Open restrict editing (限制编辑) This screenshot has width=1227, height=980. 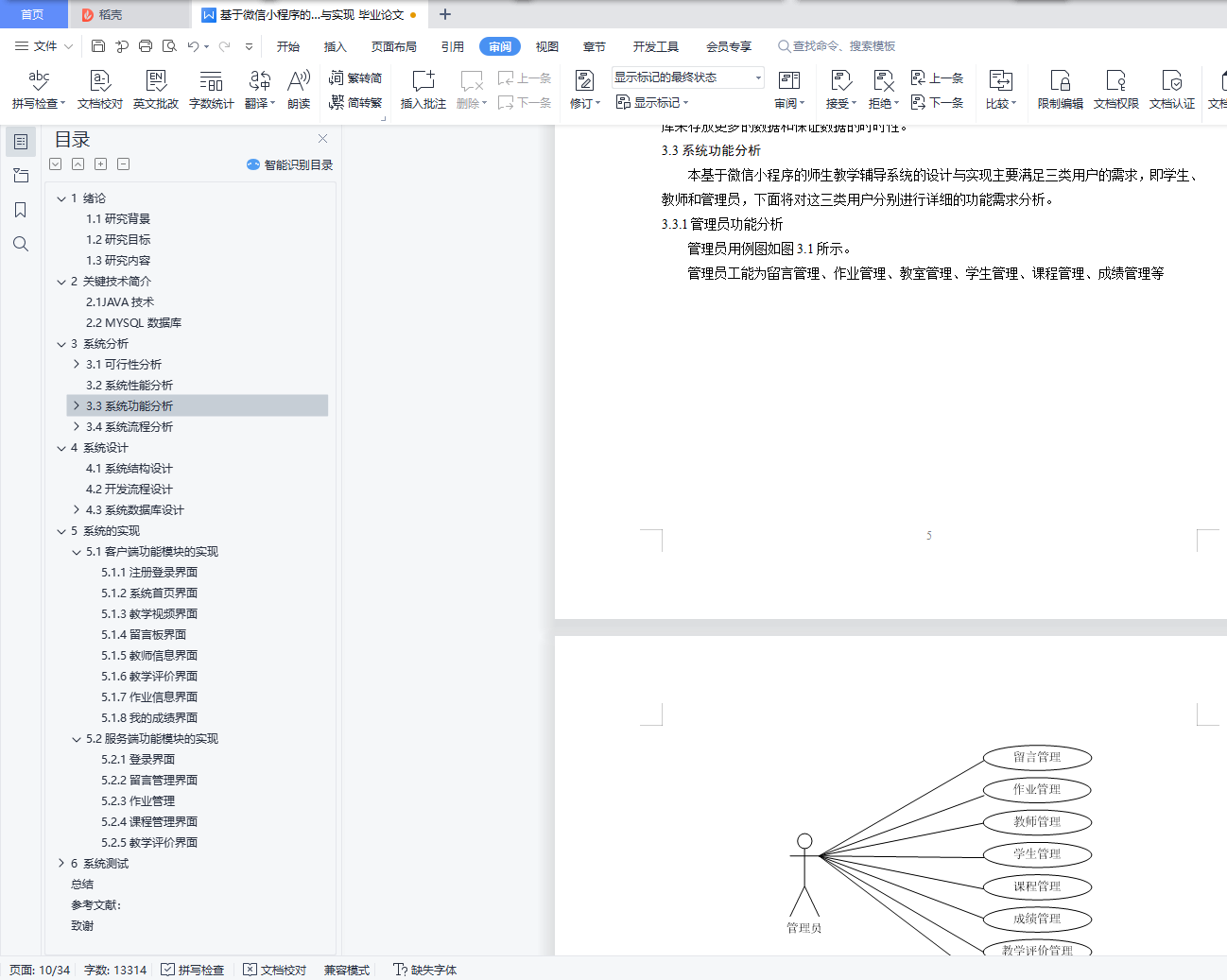(1061, 89)
